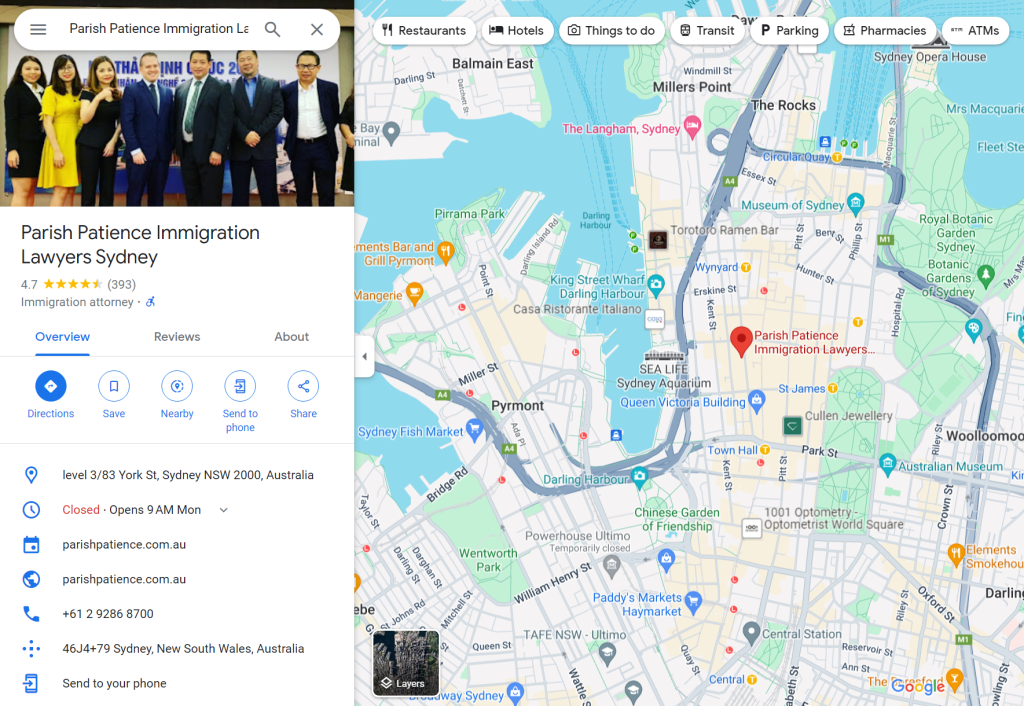Select the Parking chip

[x=790, y=31]
